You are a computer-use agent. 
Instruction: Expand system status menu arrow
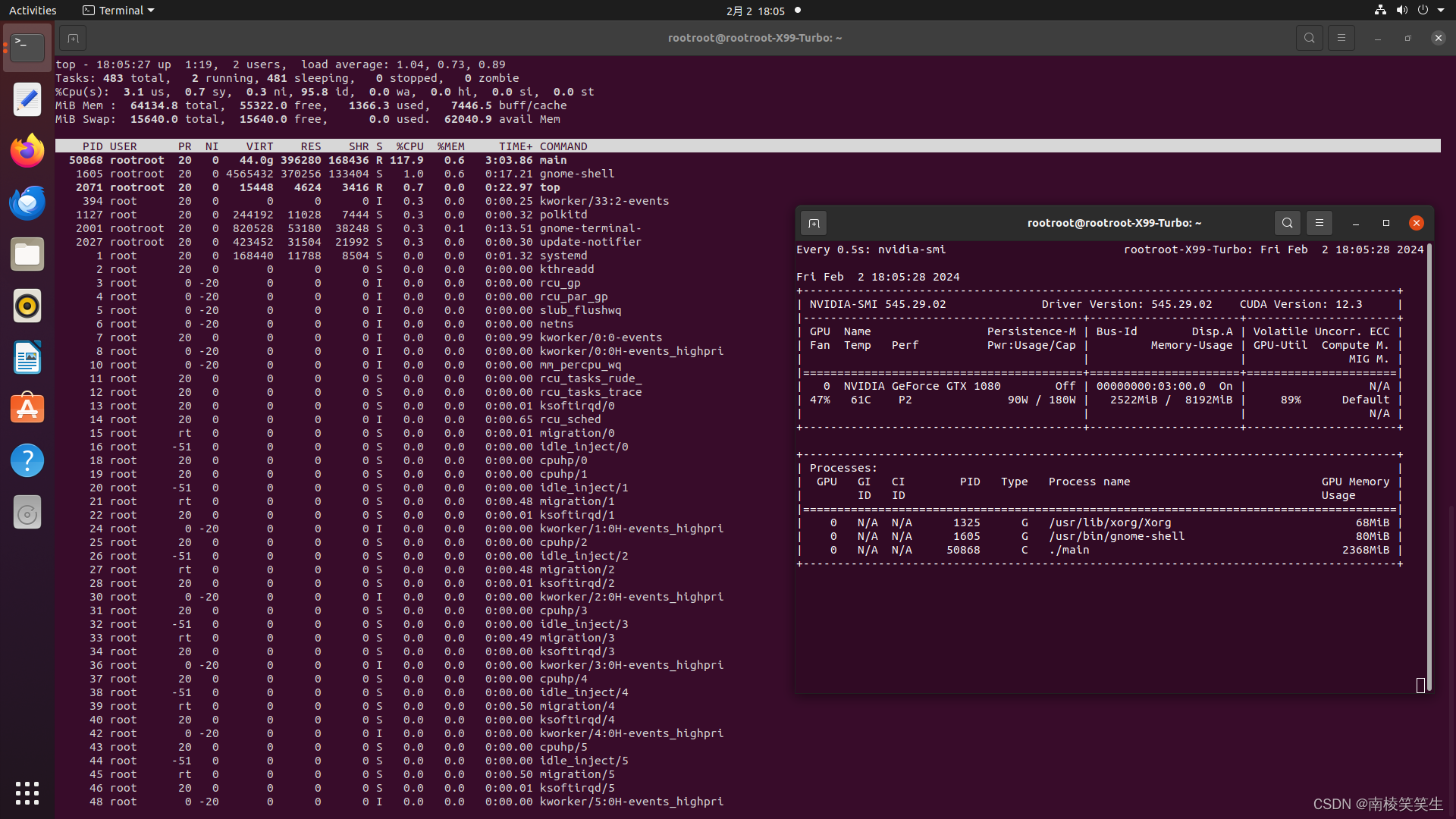click(x=1441, y=11)
